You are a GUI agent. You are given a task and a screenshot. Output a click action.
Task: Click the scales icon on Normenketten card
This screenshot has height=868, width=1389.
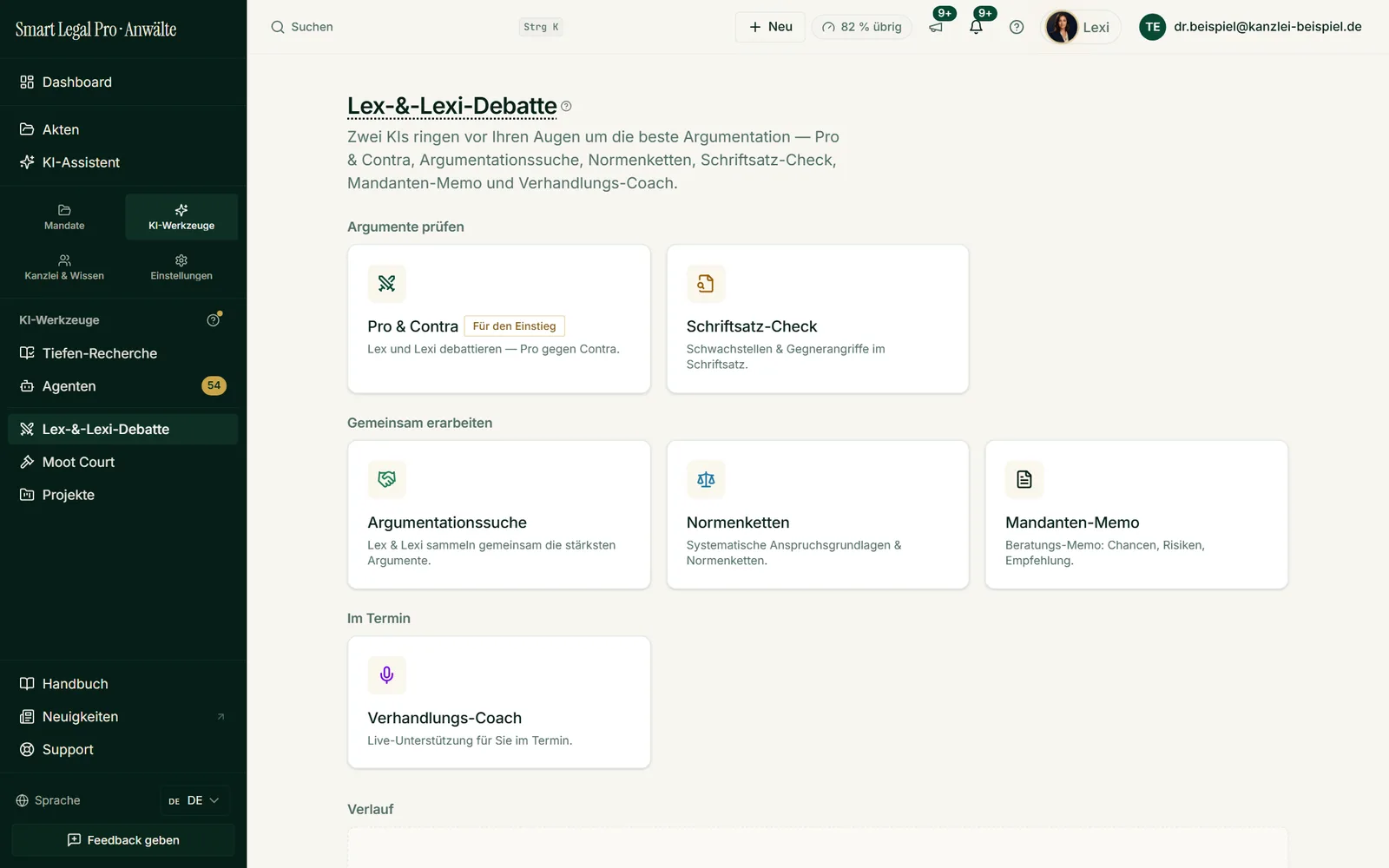point(706,479)
